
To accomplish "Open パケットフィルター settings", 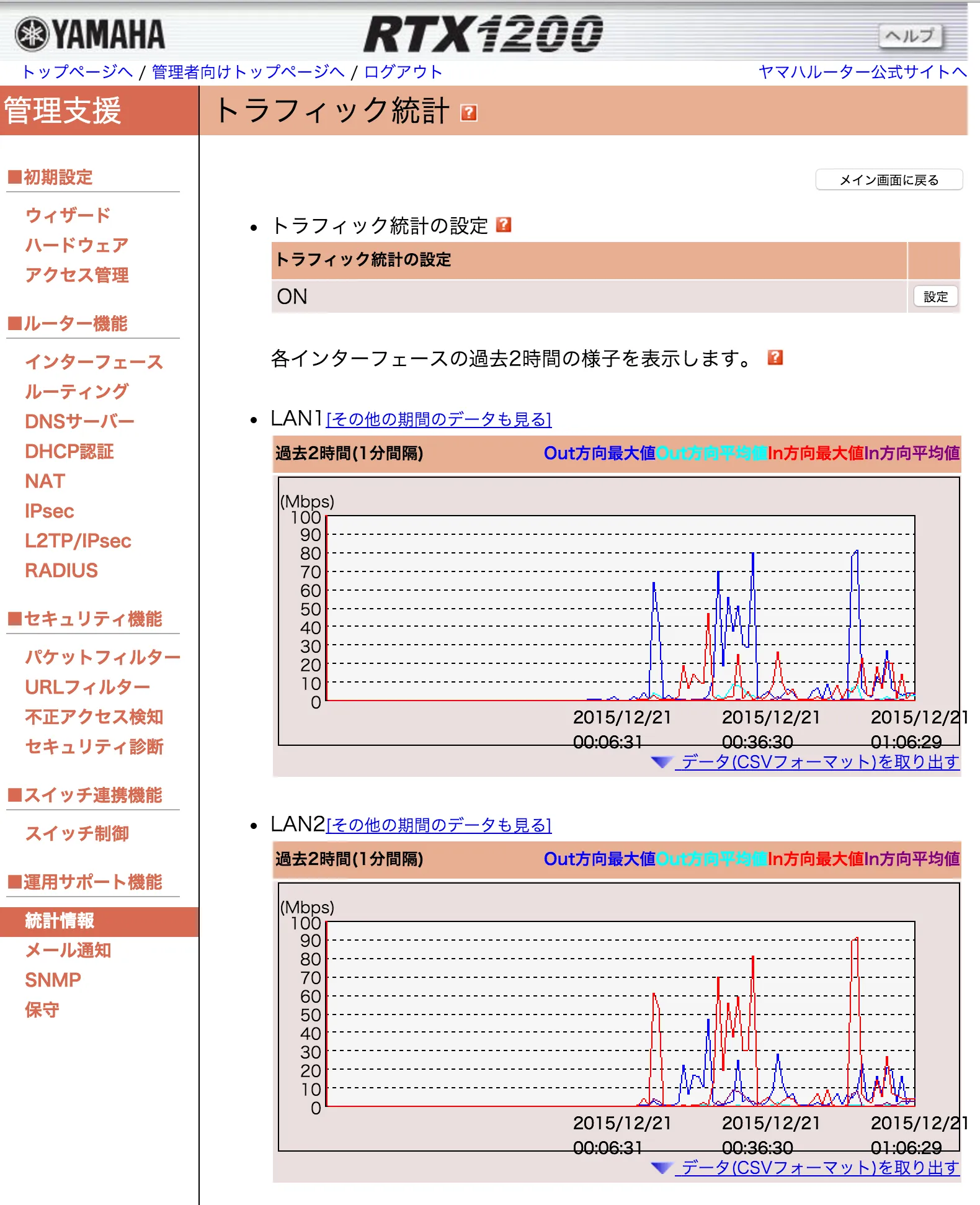I will (103, 657).
